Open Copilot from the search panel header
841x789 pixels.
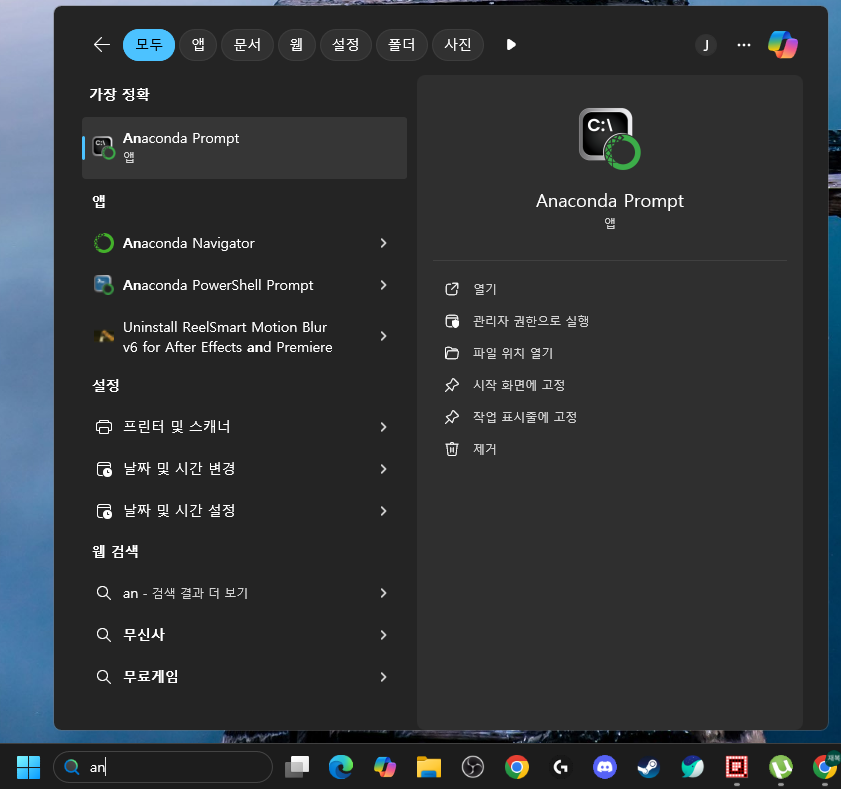point(783,45)
